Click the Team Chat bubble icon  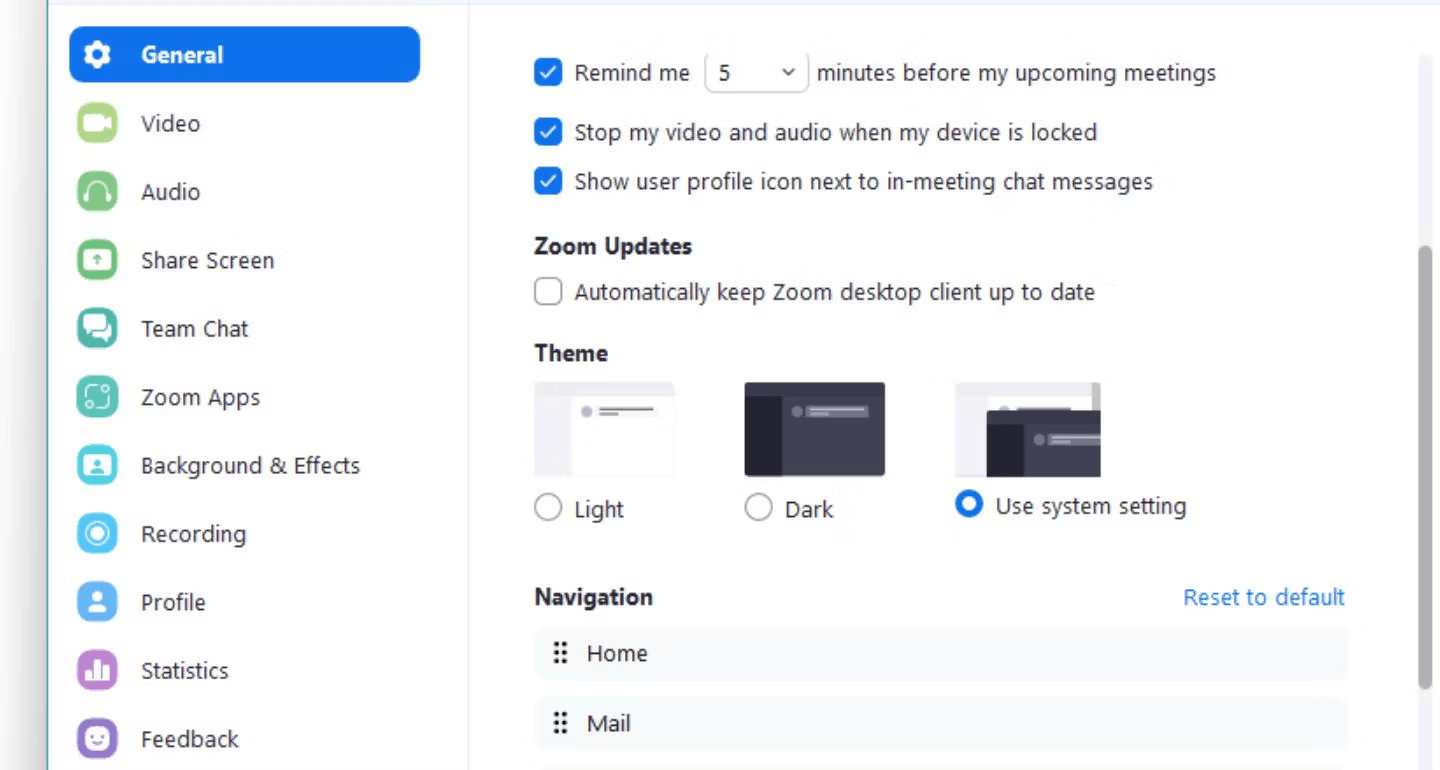(x=97, y=329)
